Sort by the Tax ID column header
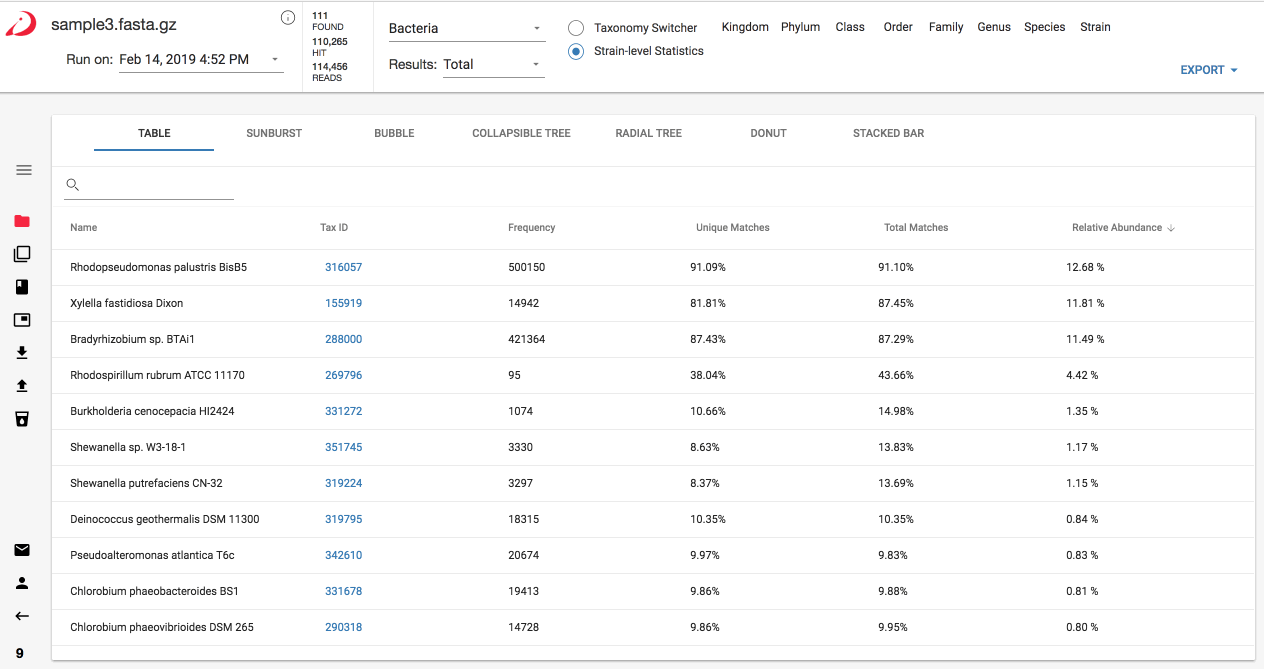This screenshot has width=1264, height=669. (334, 228)
